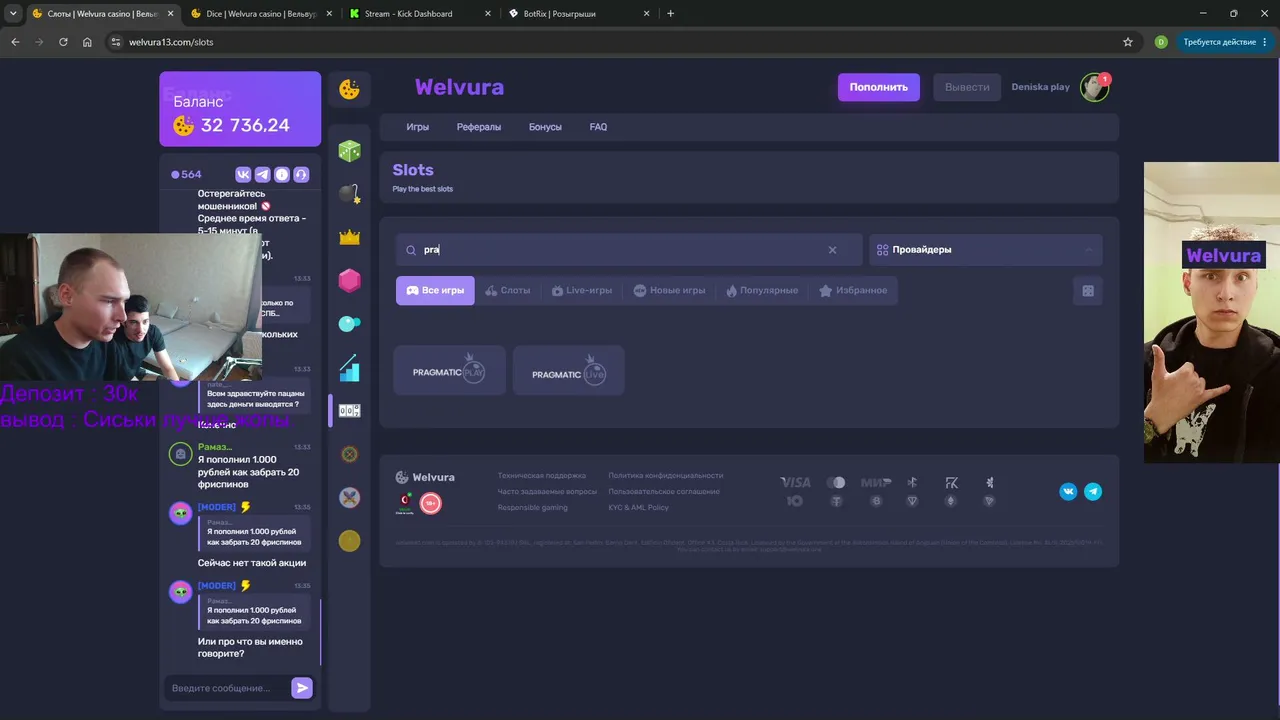Open the gold crown game icon

tap(349, 237)
